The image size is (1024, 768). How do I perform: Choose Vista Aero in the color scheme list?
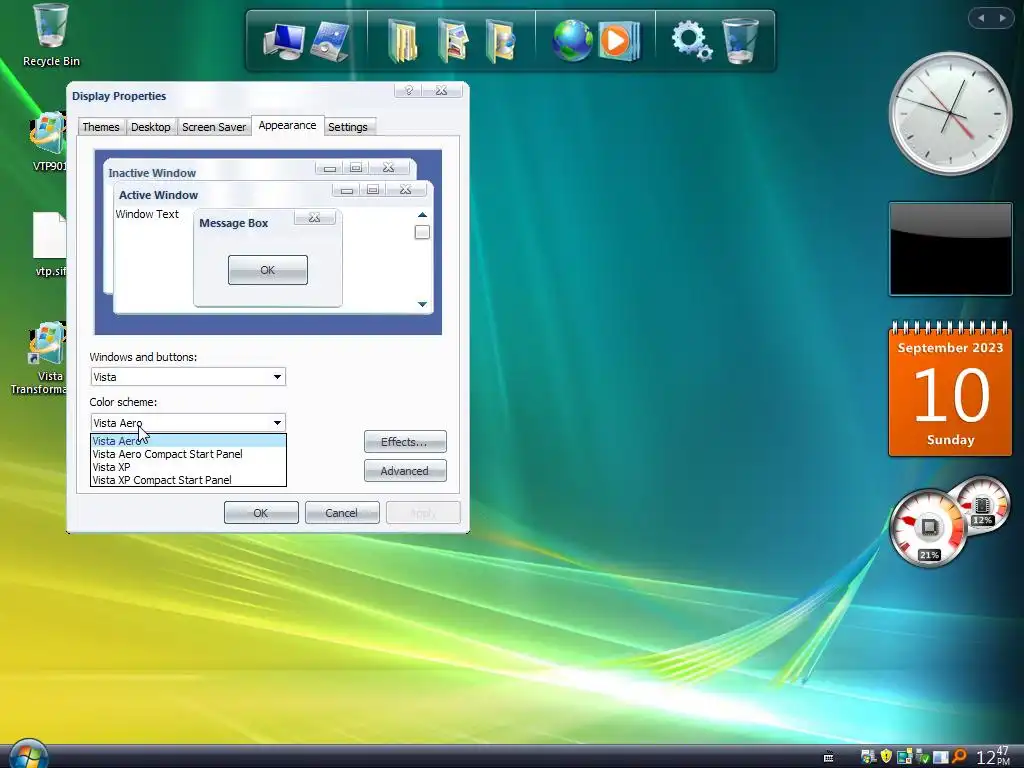click(188, 441)
